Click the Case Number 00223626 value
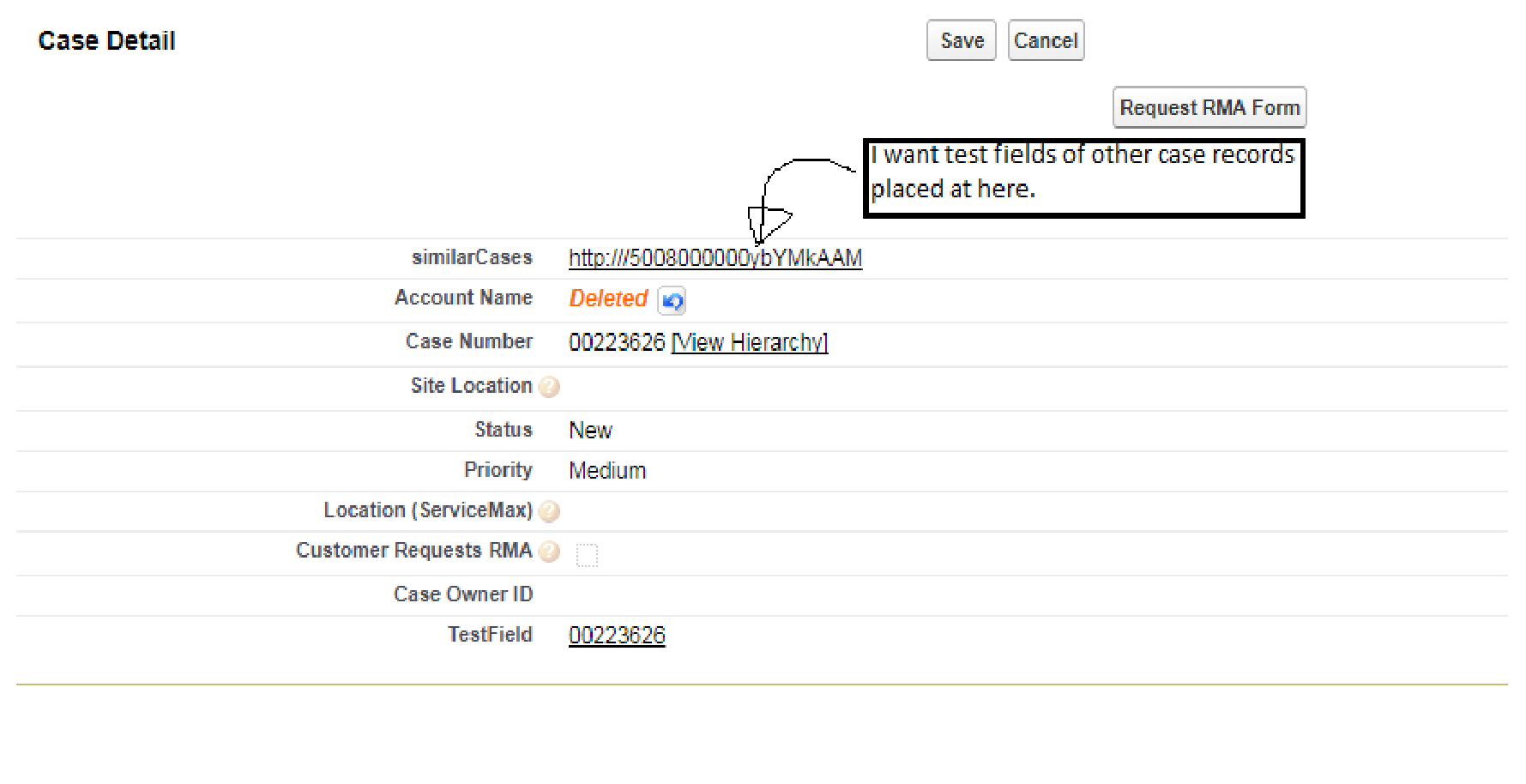This screenshot has width=1526, height=784. [x=617, y=341]
